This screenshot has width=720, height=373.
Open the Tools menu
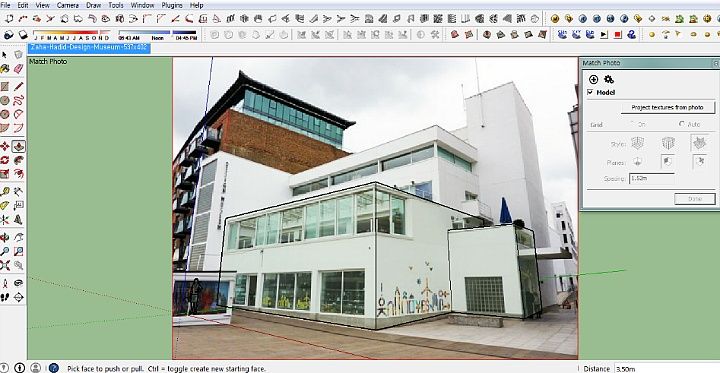[116, 5]
